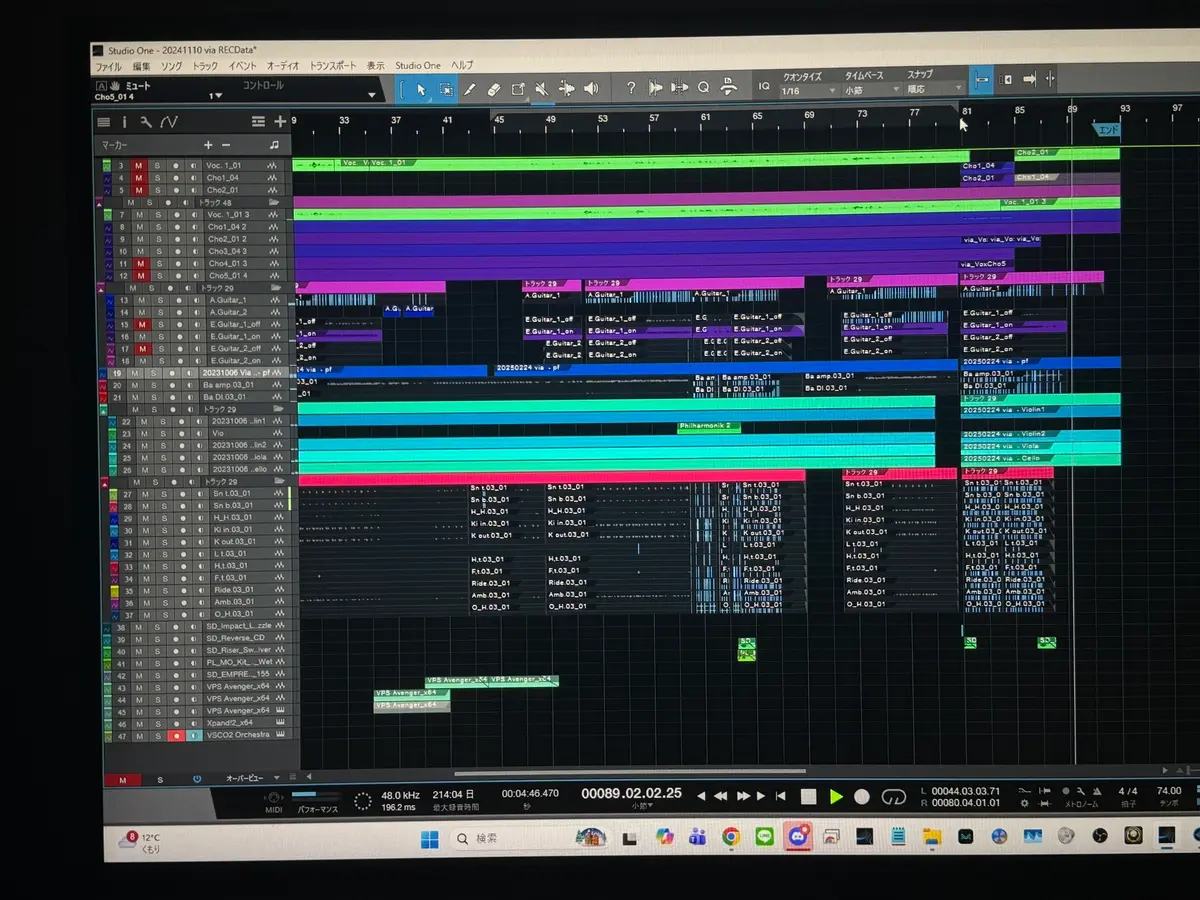Collapse strings folder トラック 29 above track 22
1200x900 pixels.
click(x=103, y=410)
